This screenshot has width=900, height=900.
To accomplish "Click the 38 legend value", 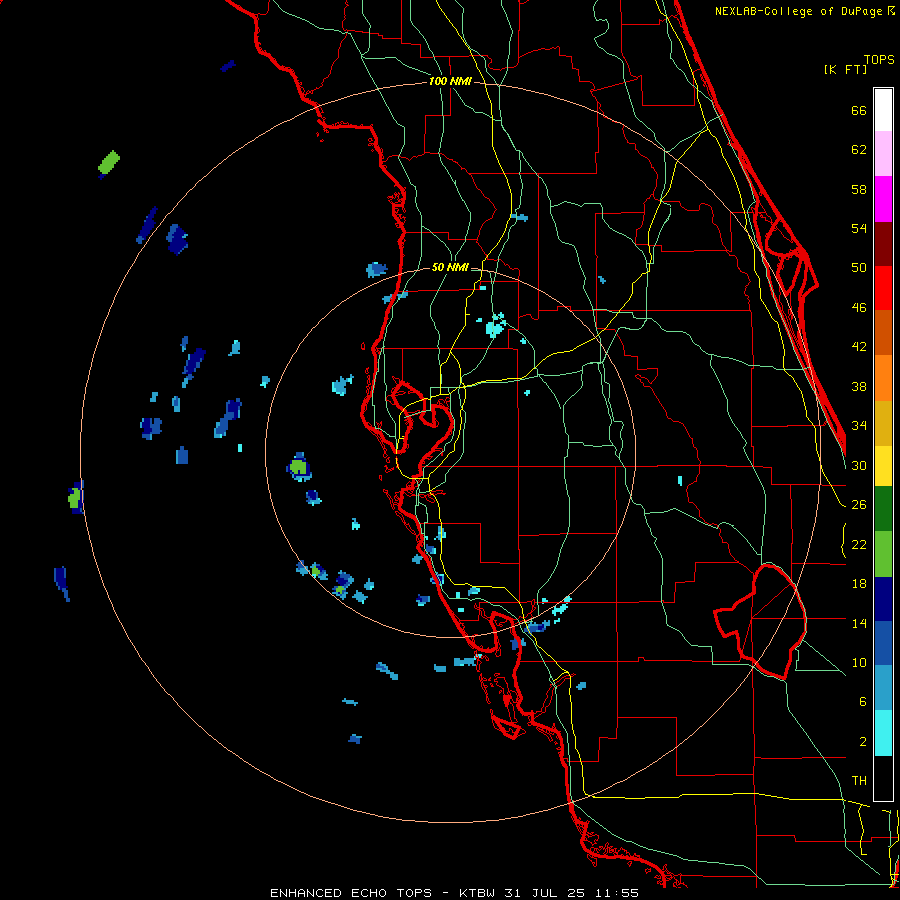I will [x=859, y=387].
